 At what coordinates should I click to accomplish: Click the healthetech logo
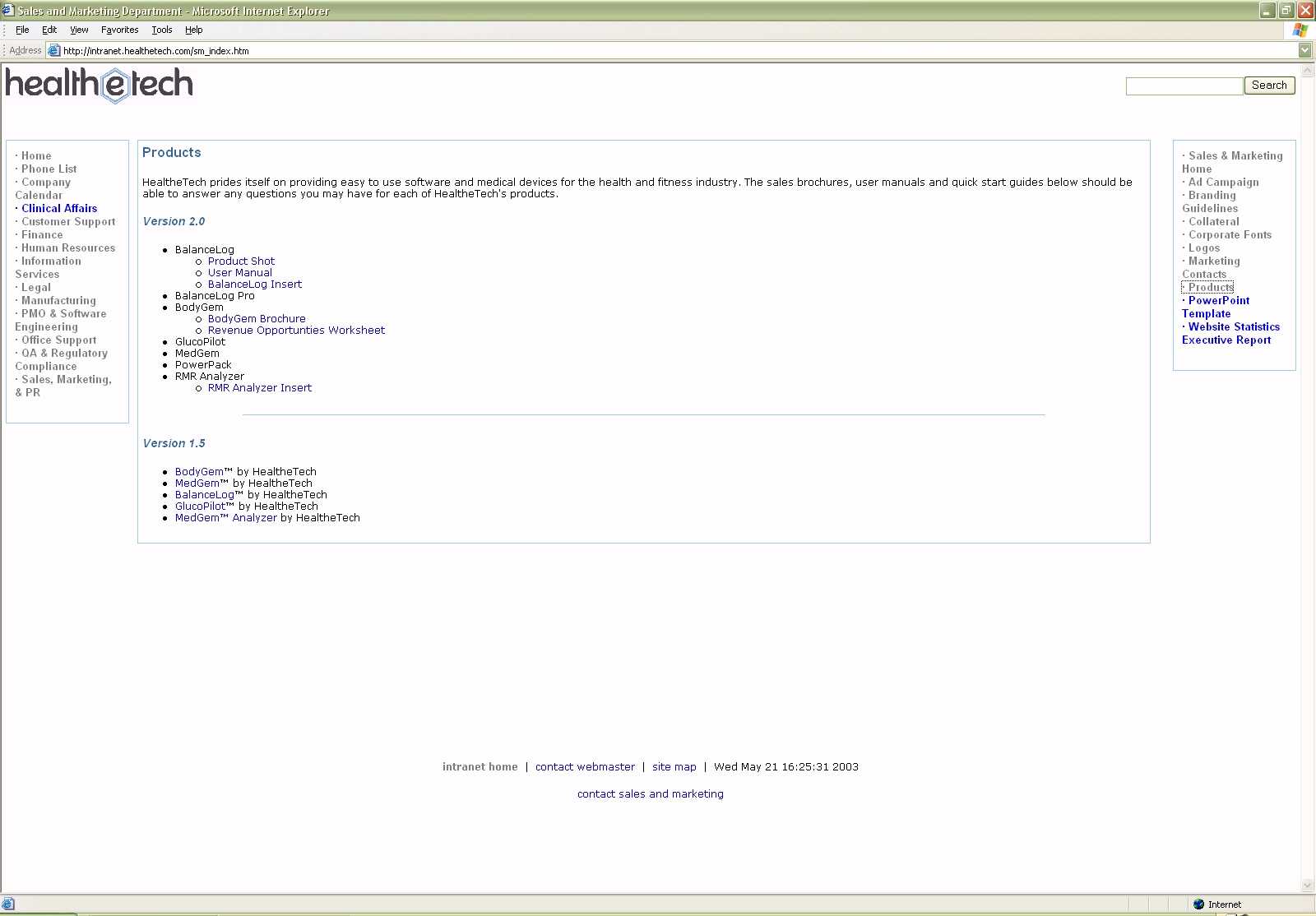click(99, 85)
